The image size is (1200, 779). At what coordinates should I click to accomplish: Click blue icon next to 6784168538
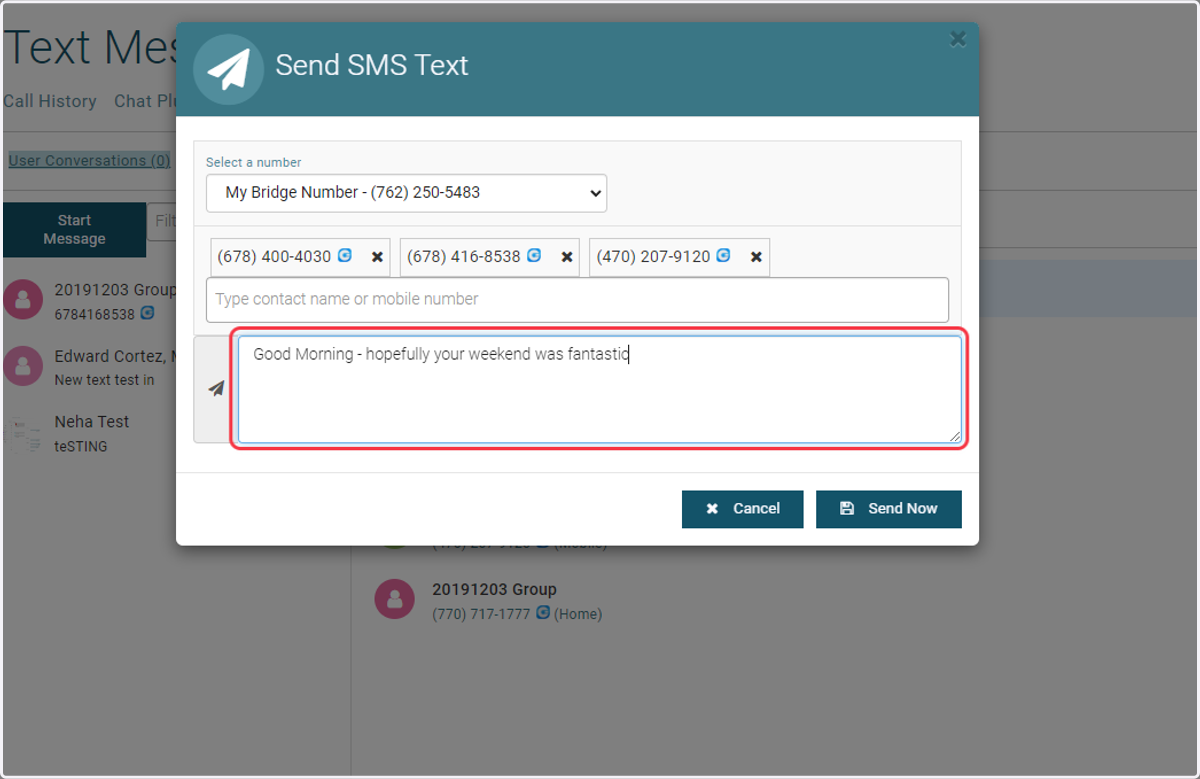147,313
